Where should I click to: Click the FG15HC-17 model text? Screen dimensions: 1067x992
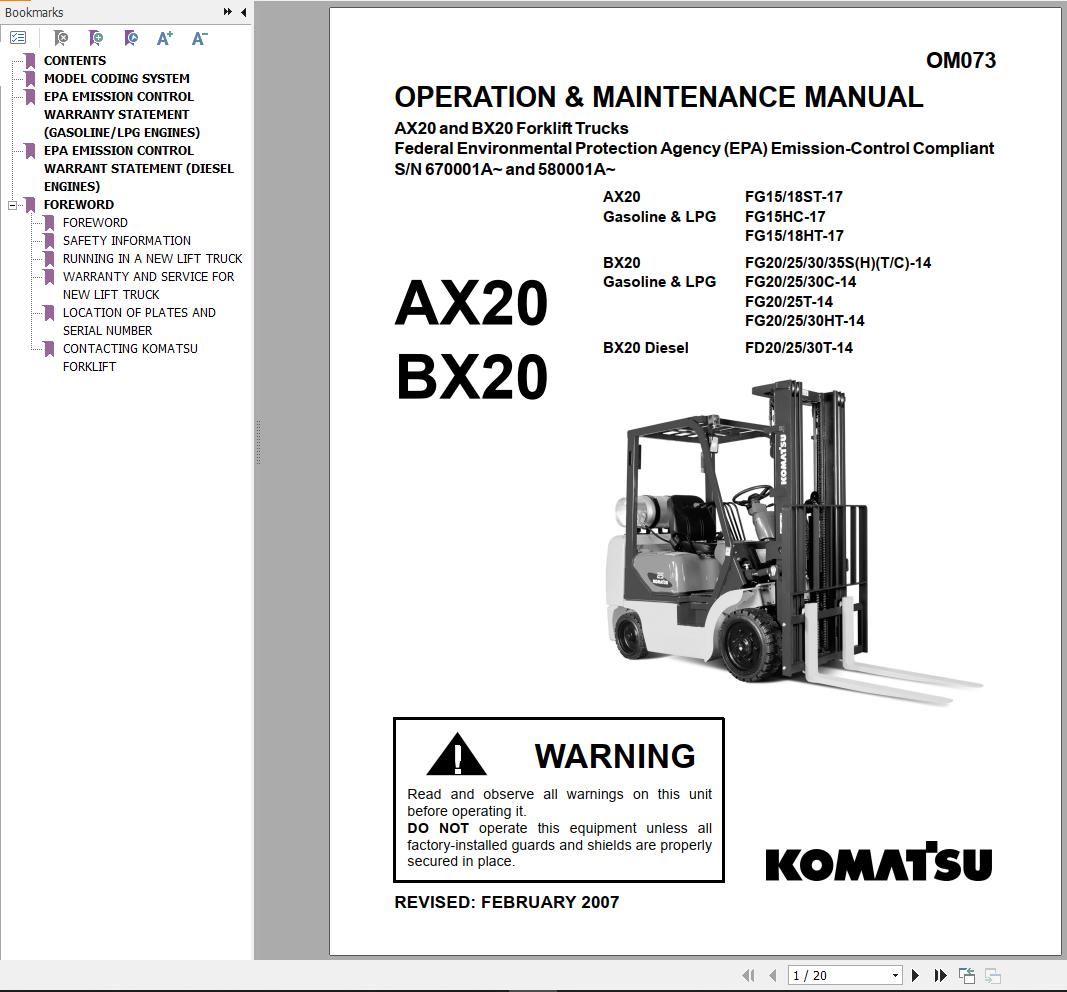tap(785, 217)
